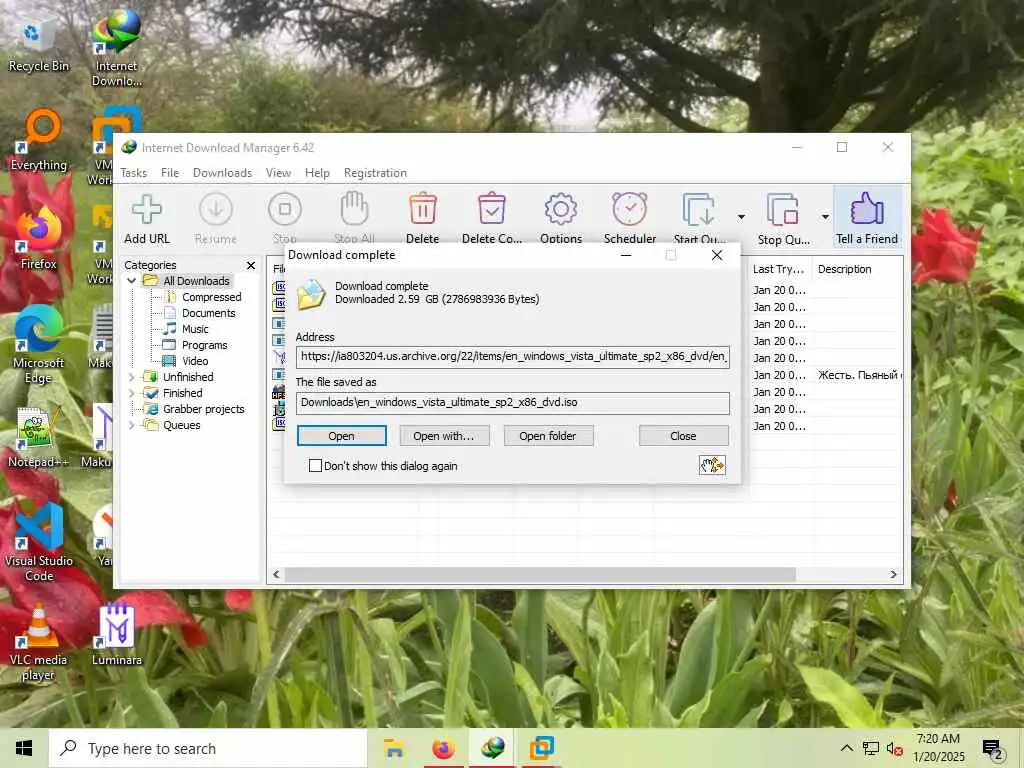Viewport: 1024px width, 768px height.
Task: Select Programs category
Action: 204,345
